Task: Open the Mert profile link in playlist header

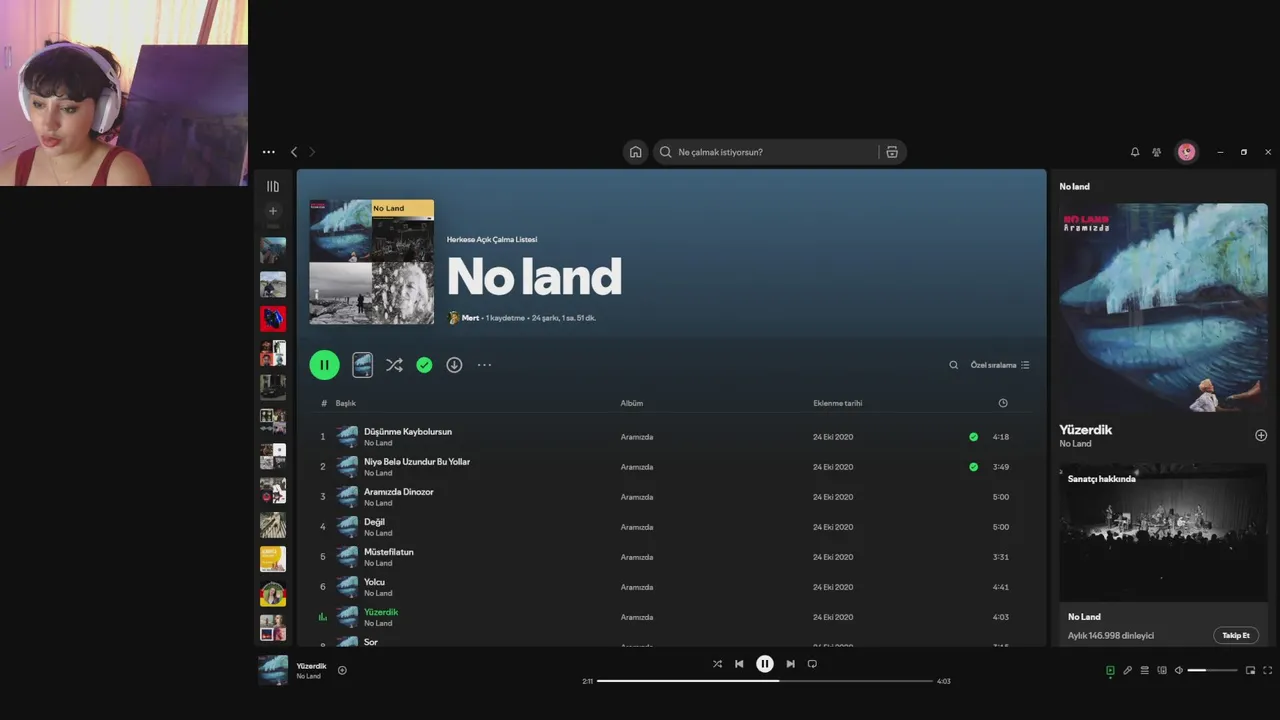Action: (470, 318)
